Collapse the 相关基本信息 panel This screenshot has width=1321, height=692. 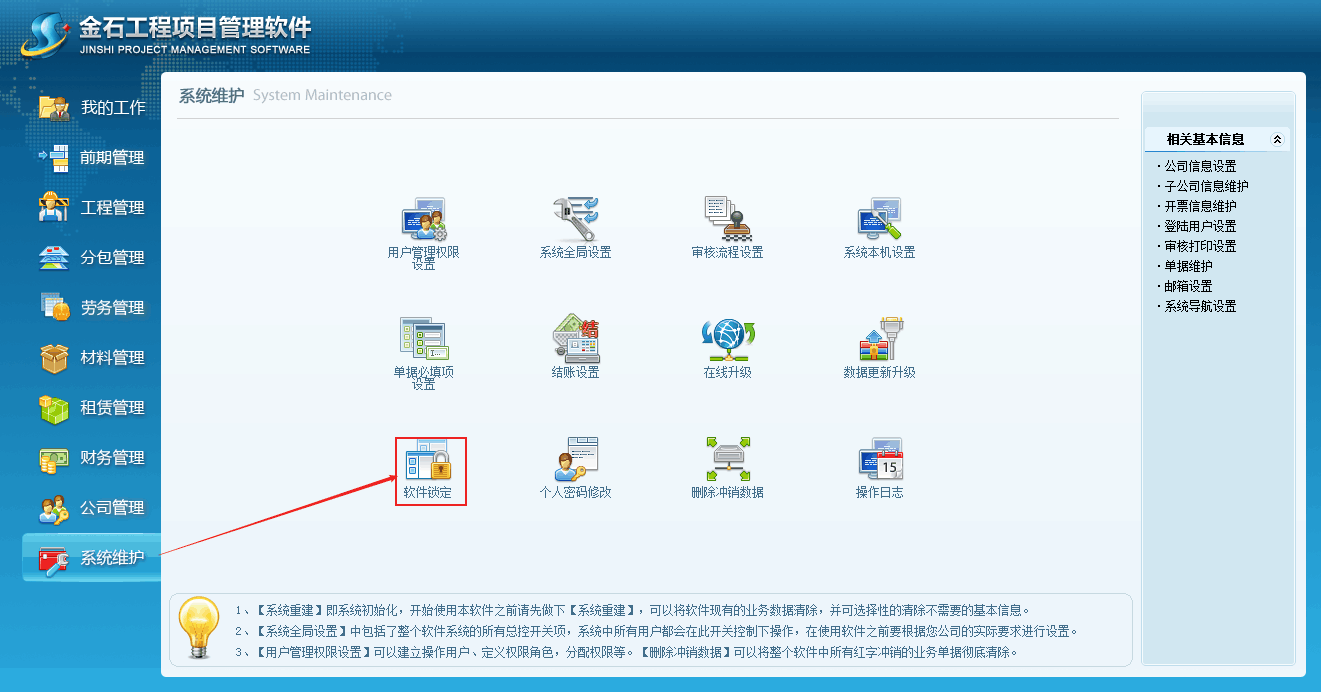click(x=1276, y=140)
